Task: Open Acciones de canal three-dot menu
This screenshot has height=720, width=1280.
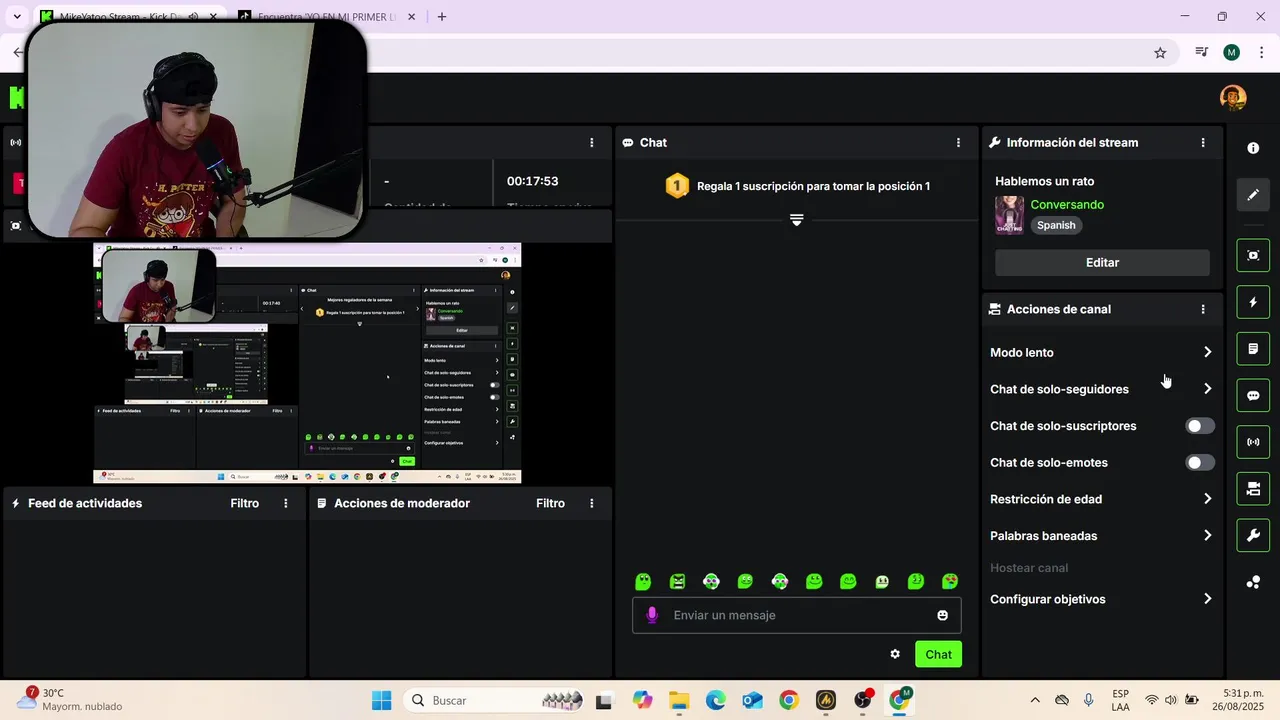Action: coord(1203,310)
